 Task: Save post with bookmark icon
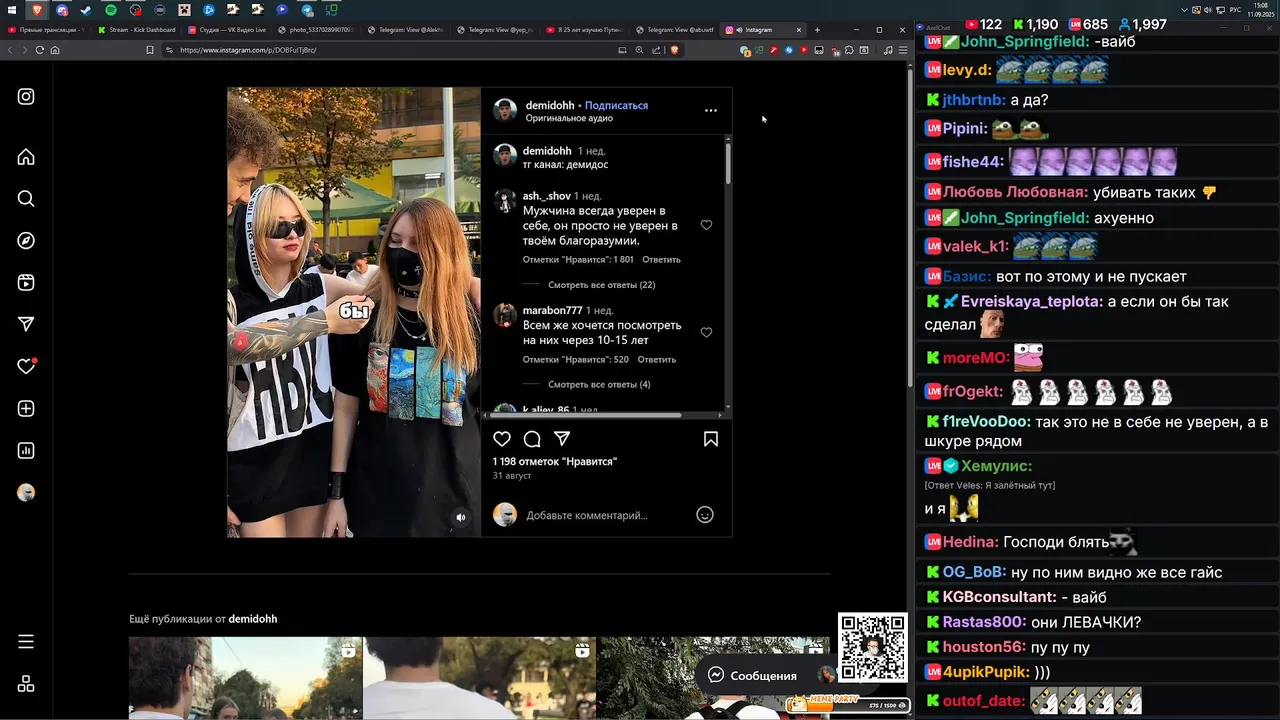pyautogui.click(x=711, y=439)
